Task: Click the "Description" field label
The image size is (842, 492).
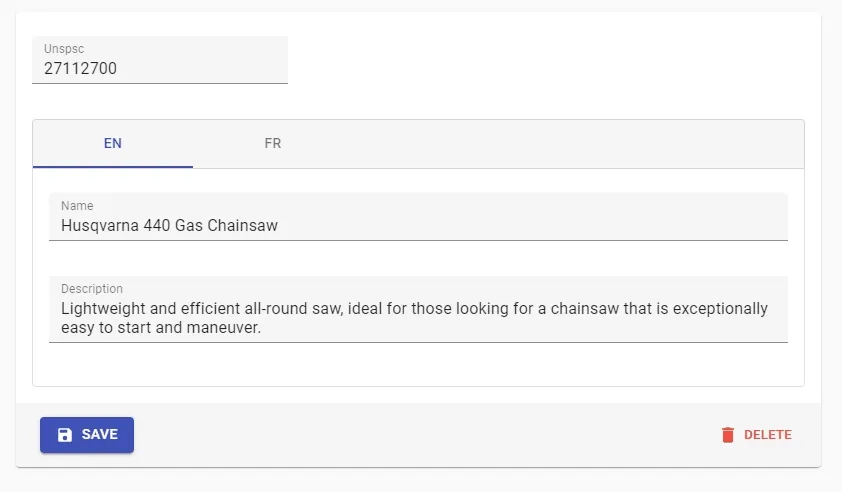Action: pyautogui.click(x=92, y=289)
